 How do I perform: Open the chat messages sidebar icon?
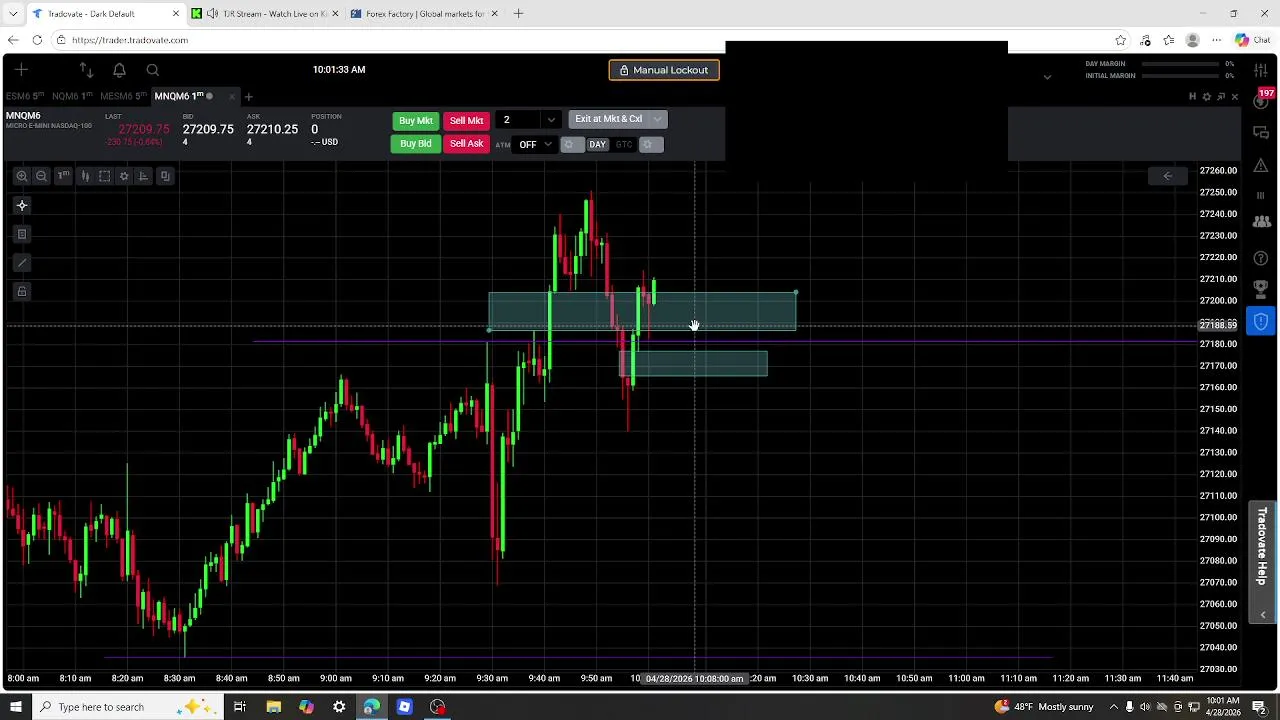pos(1261,133)
